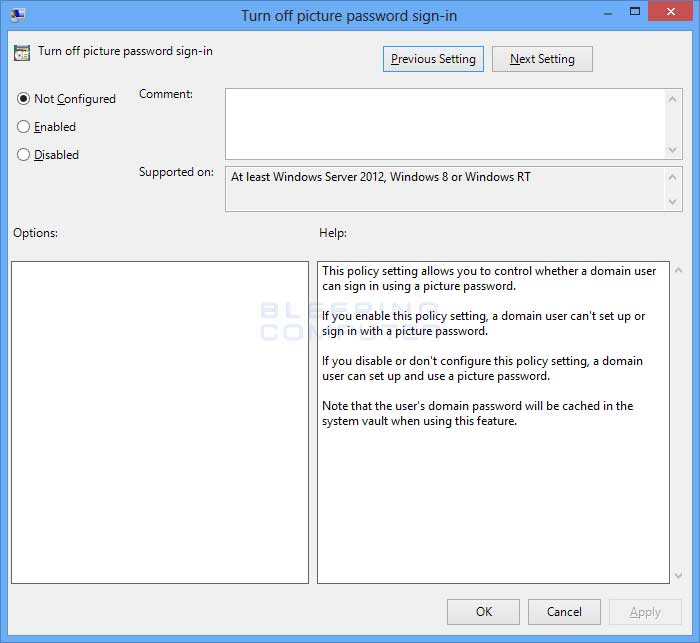700x643 pixels.
Task: Go to Previous Setting
Action: pyautogui.click(x=433, y=59)
